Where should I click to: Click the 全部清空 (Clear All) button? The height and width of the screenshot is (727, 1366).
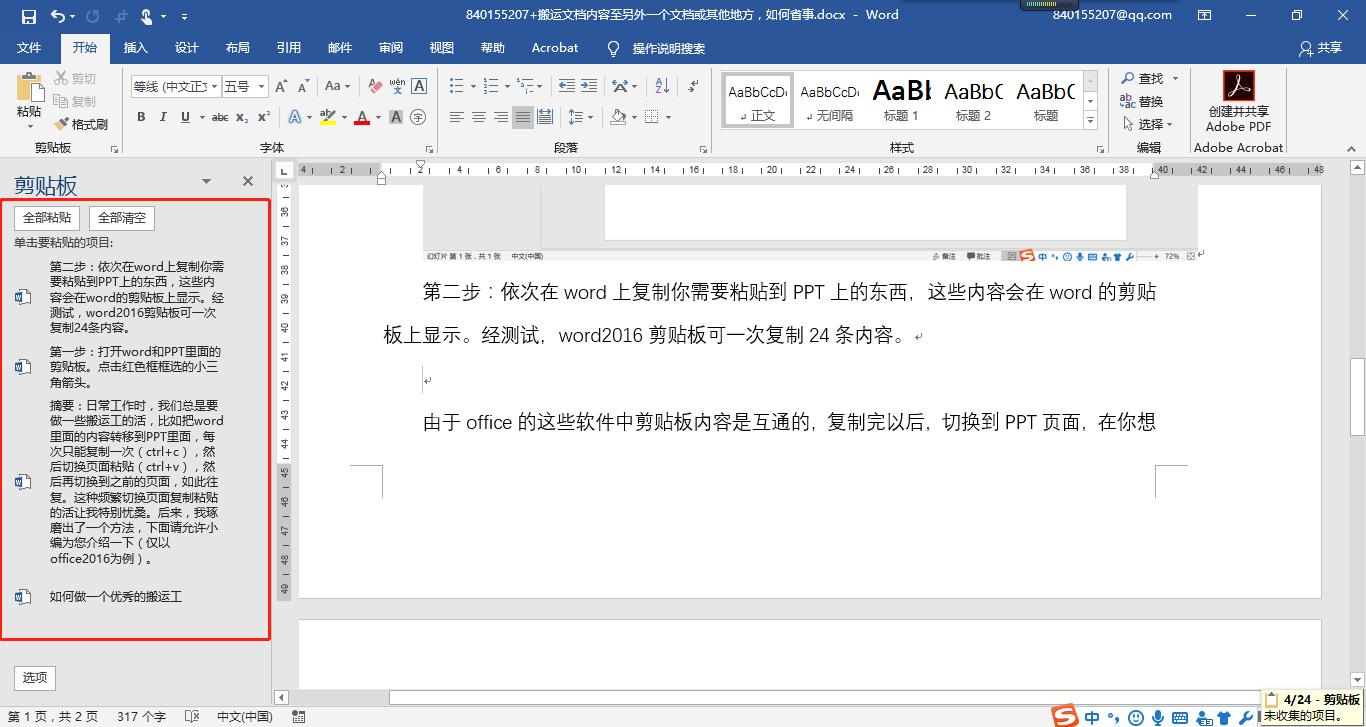click(x=121, y=218)
